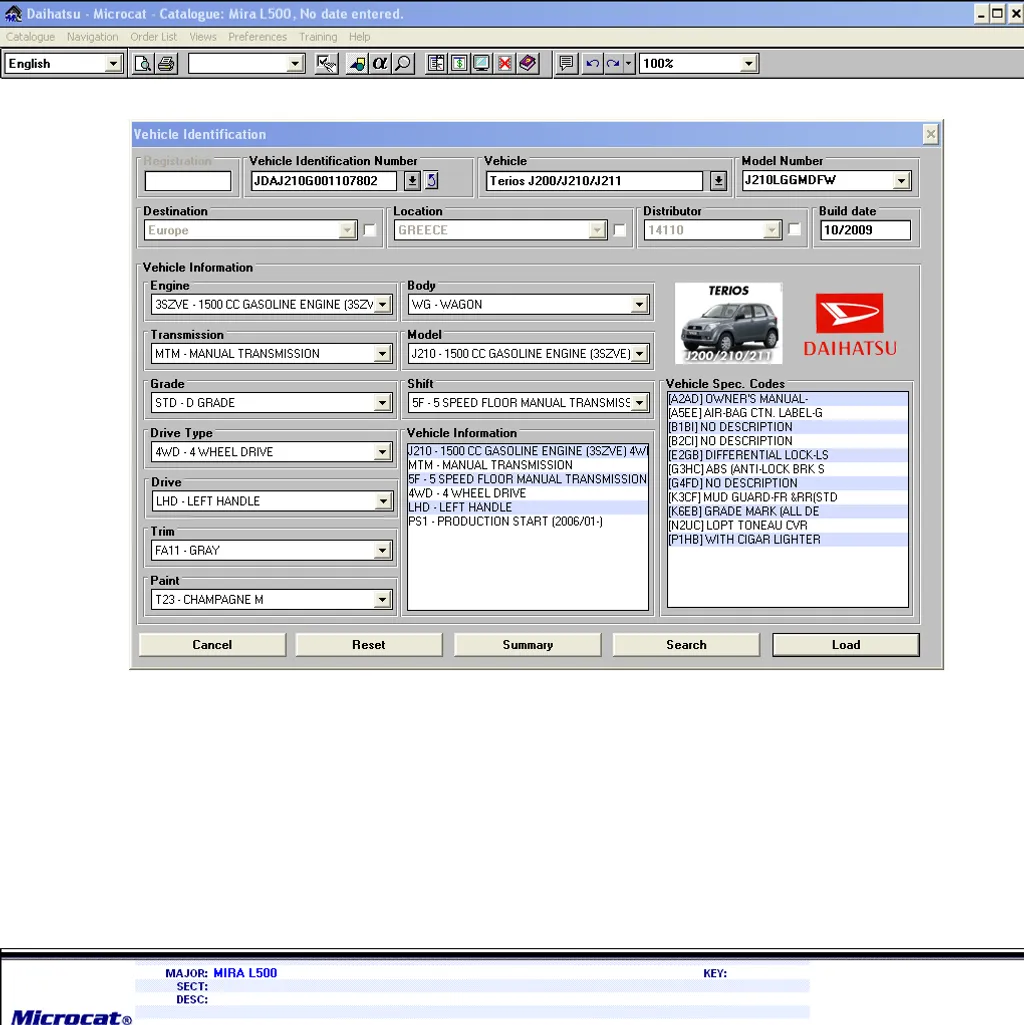Open the Navigation menu
1024x1025 pixels.
[x=92, y=37]
